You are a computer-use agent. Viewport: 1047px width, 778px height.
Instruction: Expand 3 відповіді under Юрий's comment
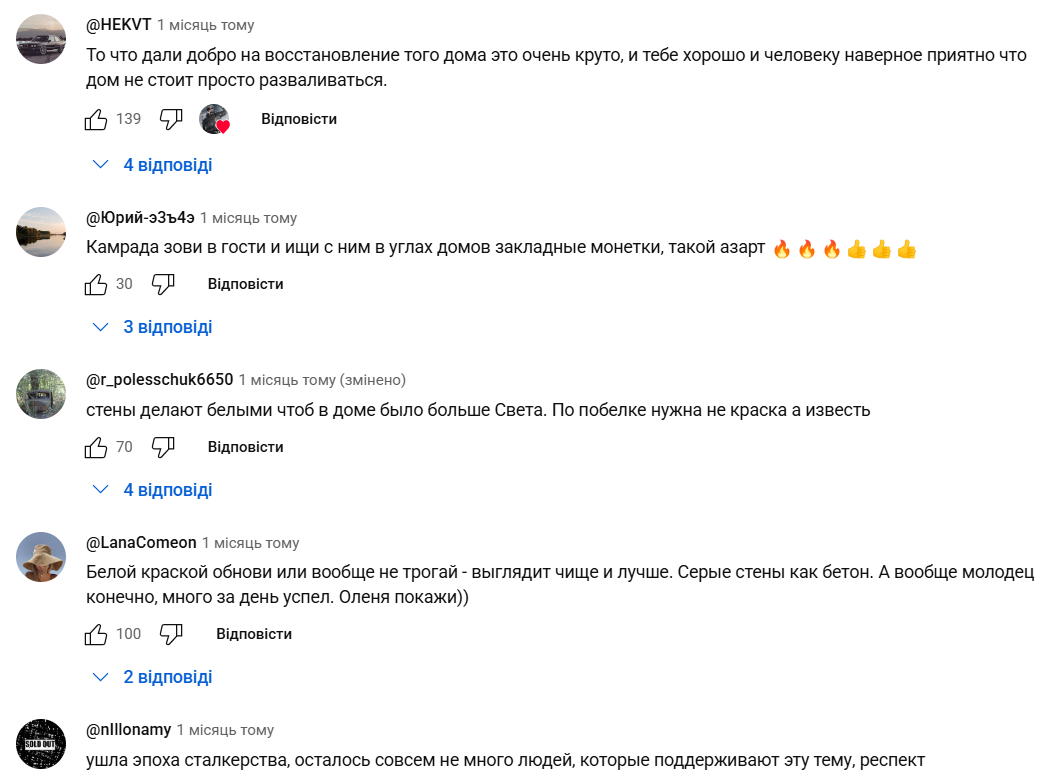(x=152, y=327)
